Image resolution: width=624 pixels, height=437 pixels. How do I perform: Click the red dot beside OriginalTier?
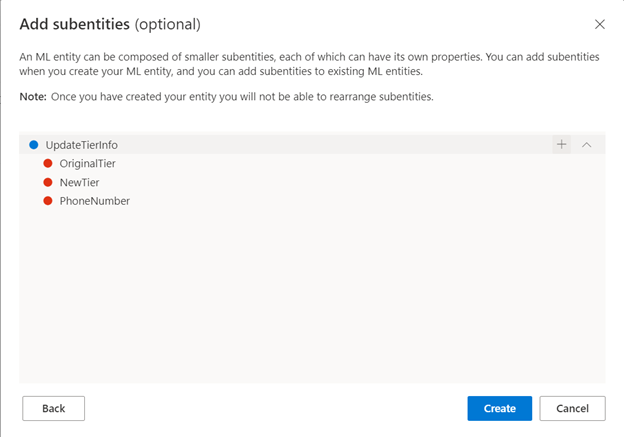[x=47, y=163]
